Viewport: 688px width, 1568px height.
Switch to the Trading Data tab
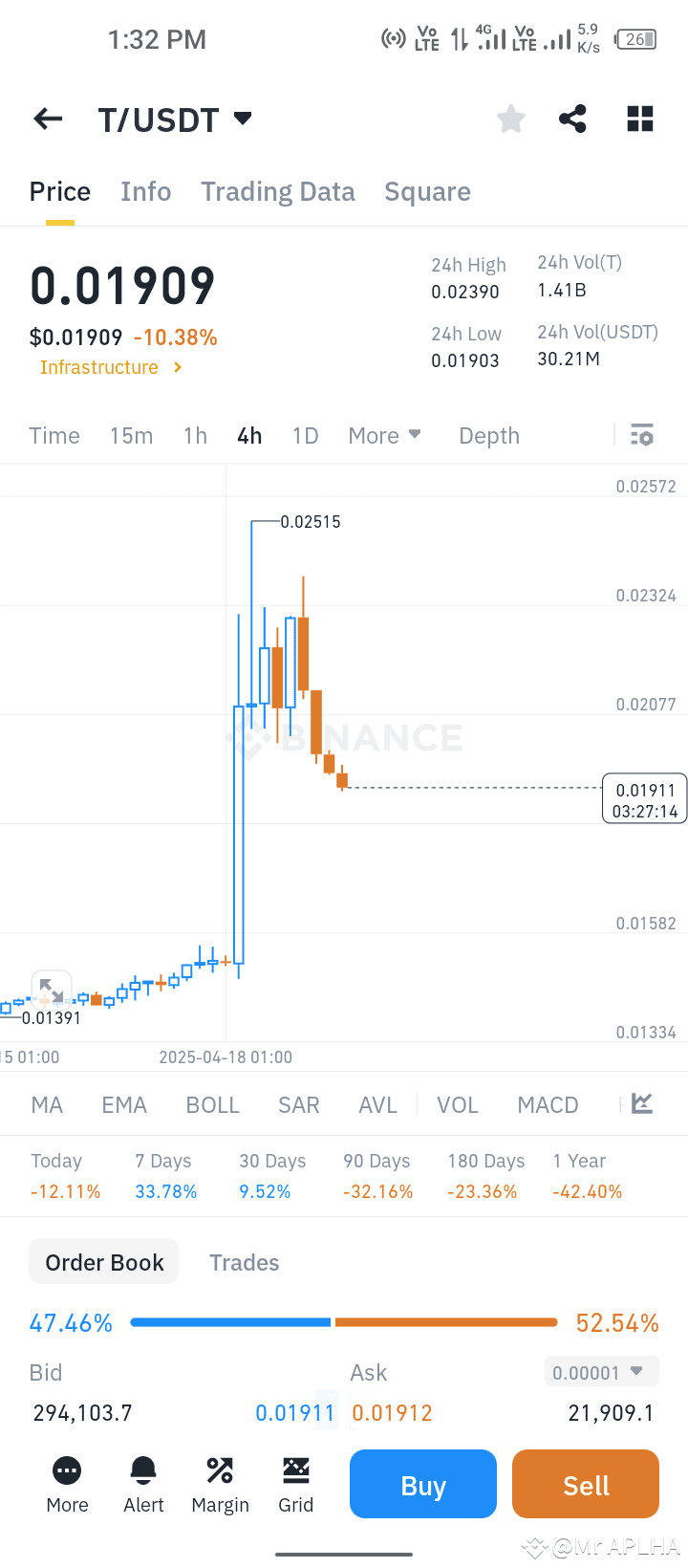[x=278, y=192]
